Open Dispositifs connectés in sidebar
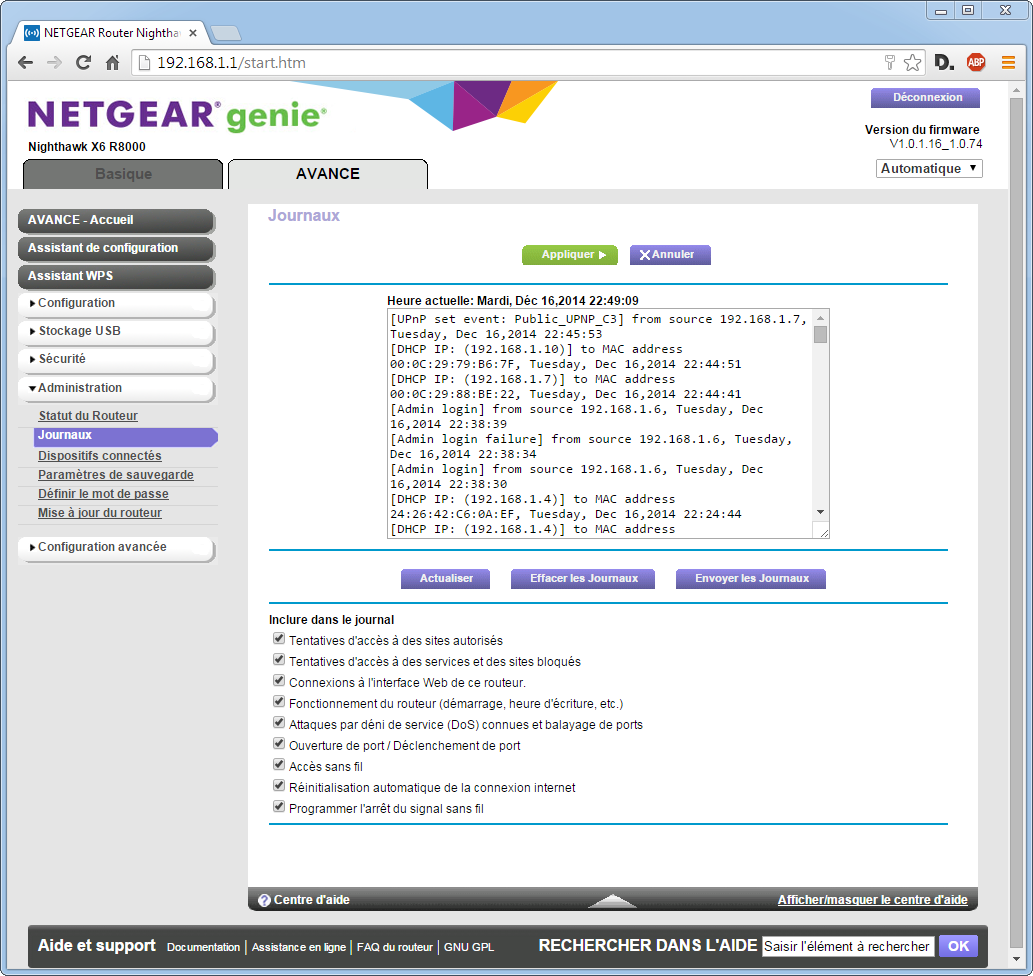 coord(100,456)
